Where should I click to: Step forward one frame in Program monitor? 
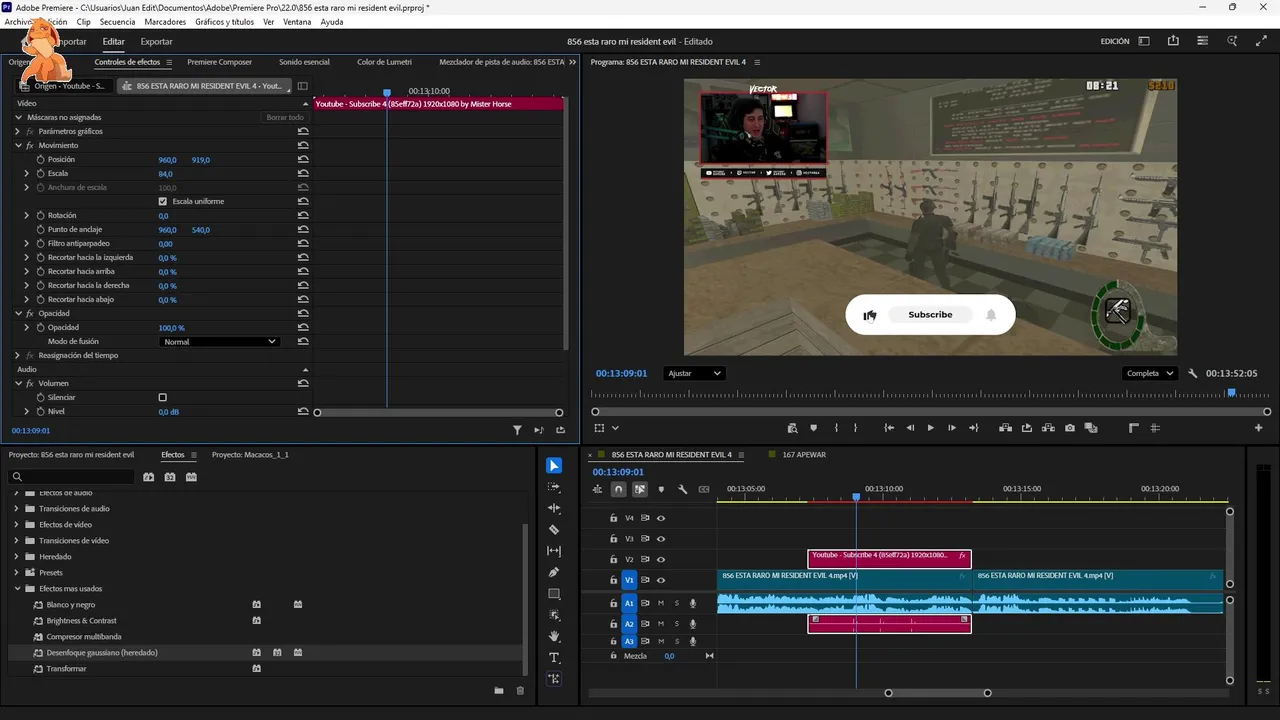pos(951,428)
